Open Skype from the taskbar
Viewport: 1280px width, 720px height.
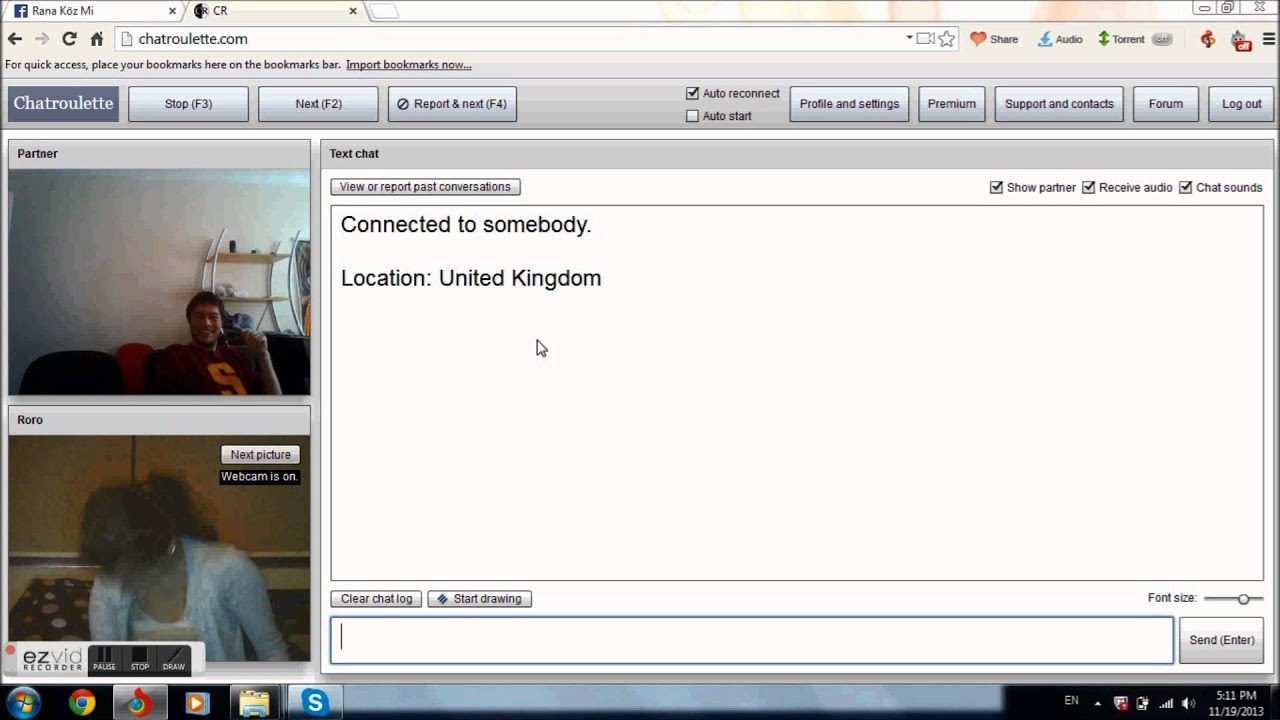(315, 703)
